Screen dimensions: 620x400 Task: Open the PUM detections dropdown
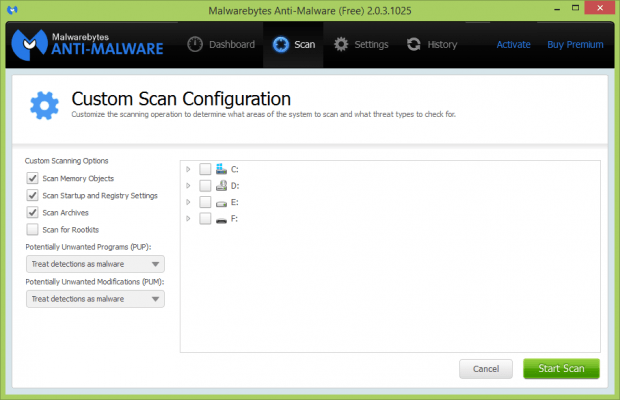click(x=95, y=299)
